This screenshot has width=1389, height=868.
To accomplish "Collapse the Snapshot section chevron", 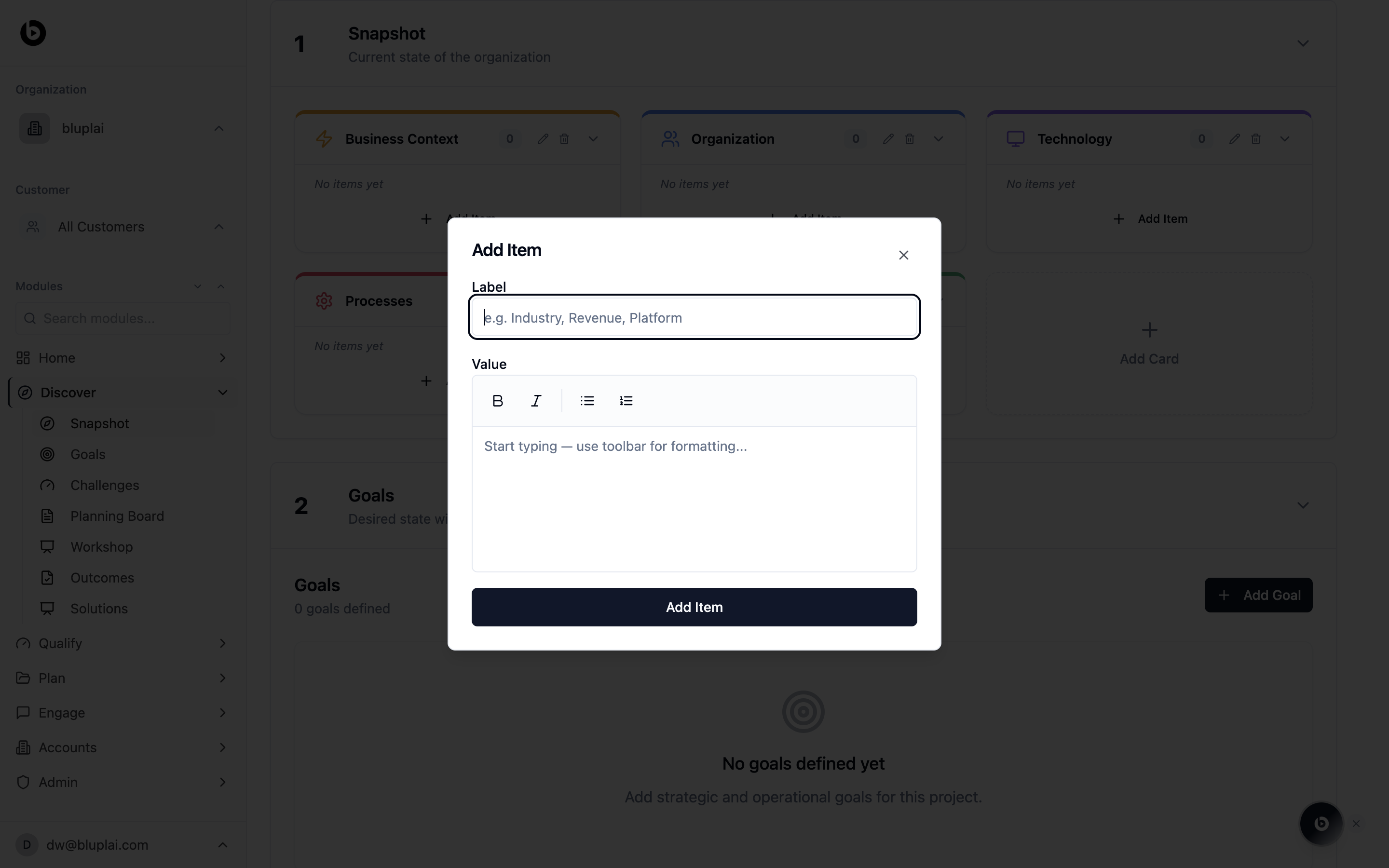I will click(1303, 43).
